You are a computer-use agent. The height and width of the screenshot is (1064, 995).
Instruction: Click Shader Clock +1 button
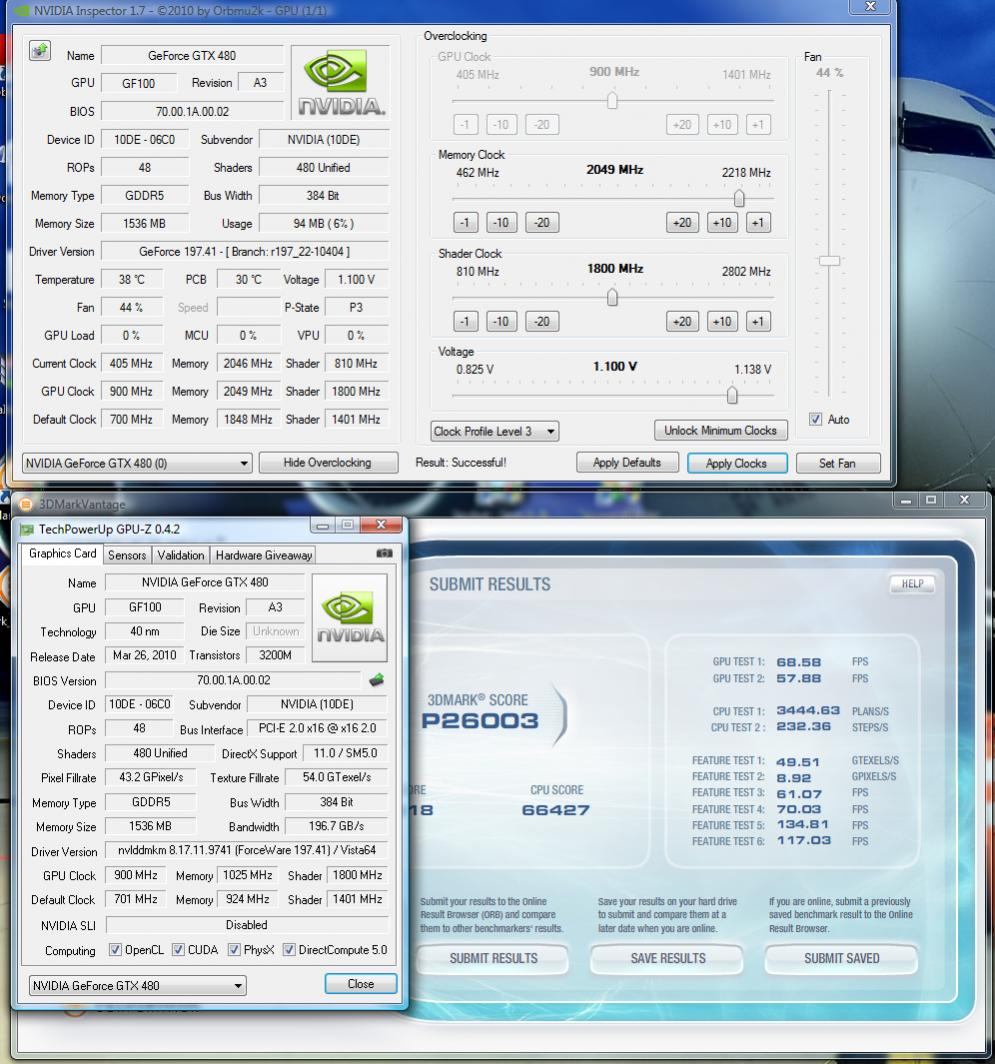coord(758,322)
